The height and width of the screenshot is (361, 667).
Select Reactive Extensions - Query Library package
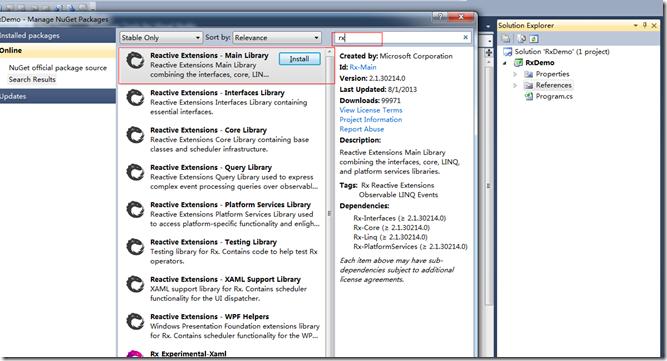pyautogui.click(x=222, y=177)
